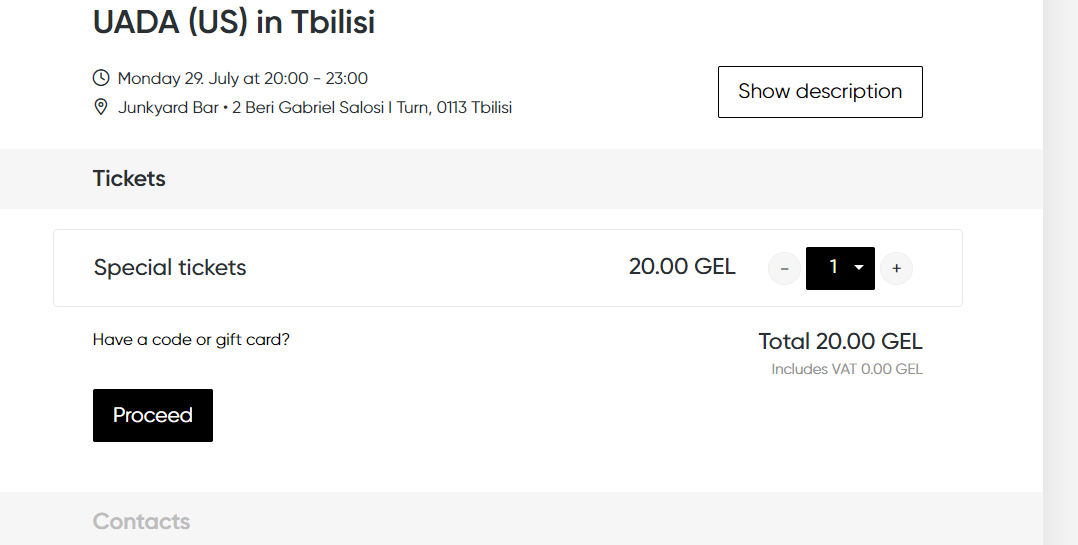1078x545 pixels.
Task: Decrease ticket quantity with minus button
Action: point(784,268)
